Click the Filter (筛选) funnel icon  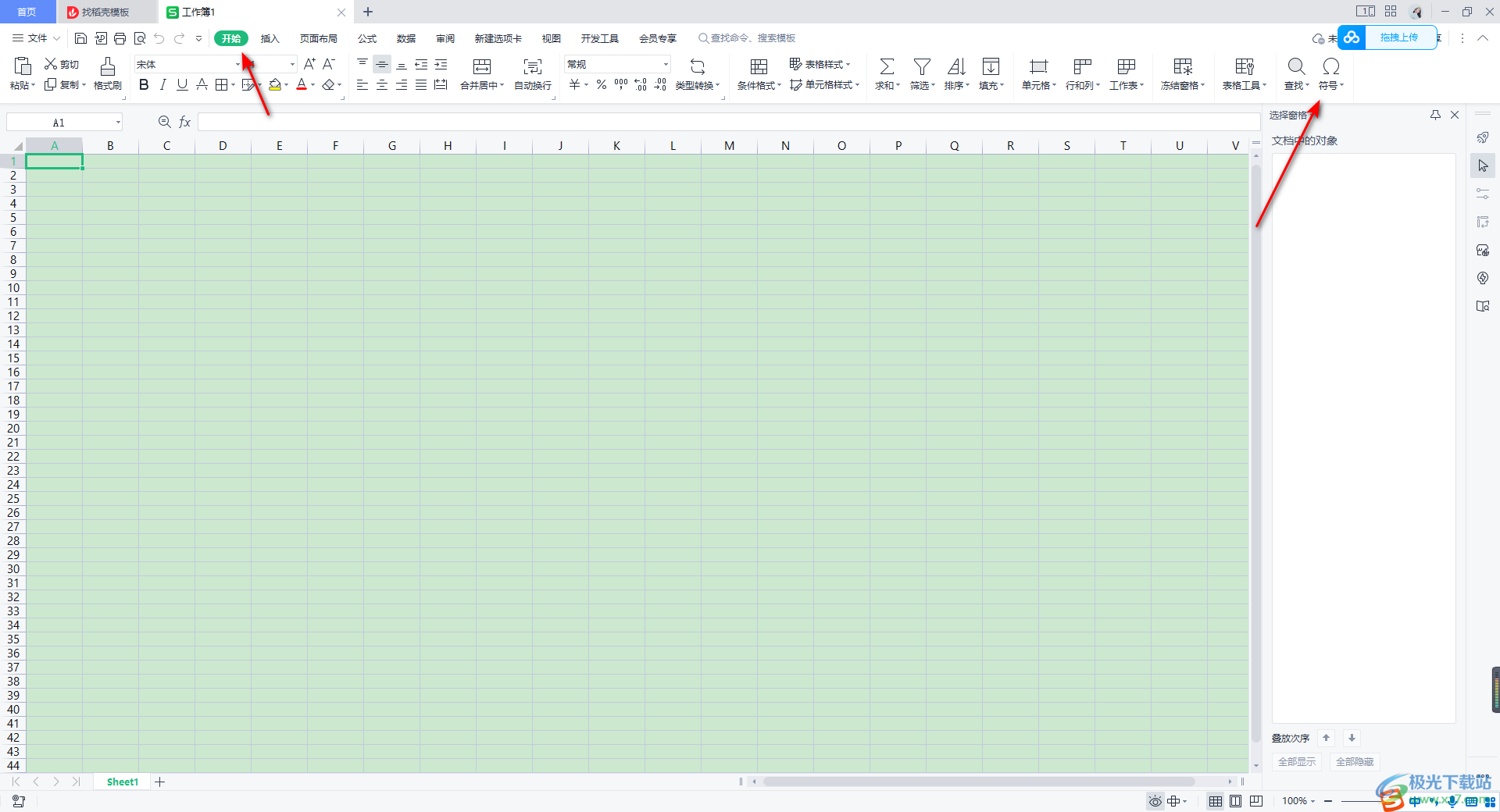pyautogui.click(x=922, y=66)
